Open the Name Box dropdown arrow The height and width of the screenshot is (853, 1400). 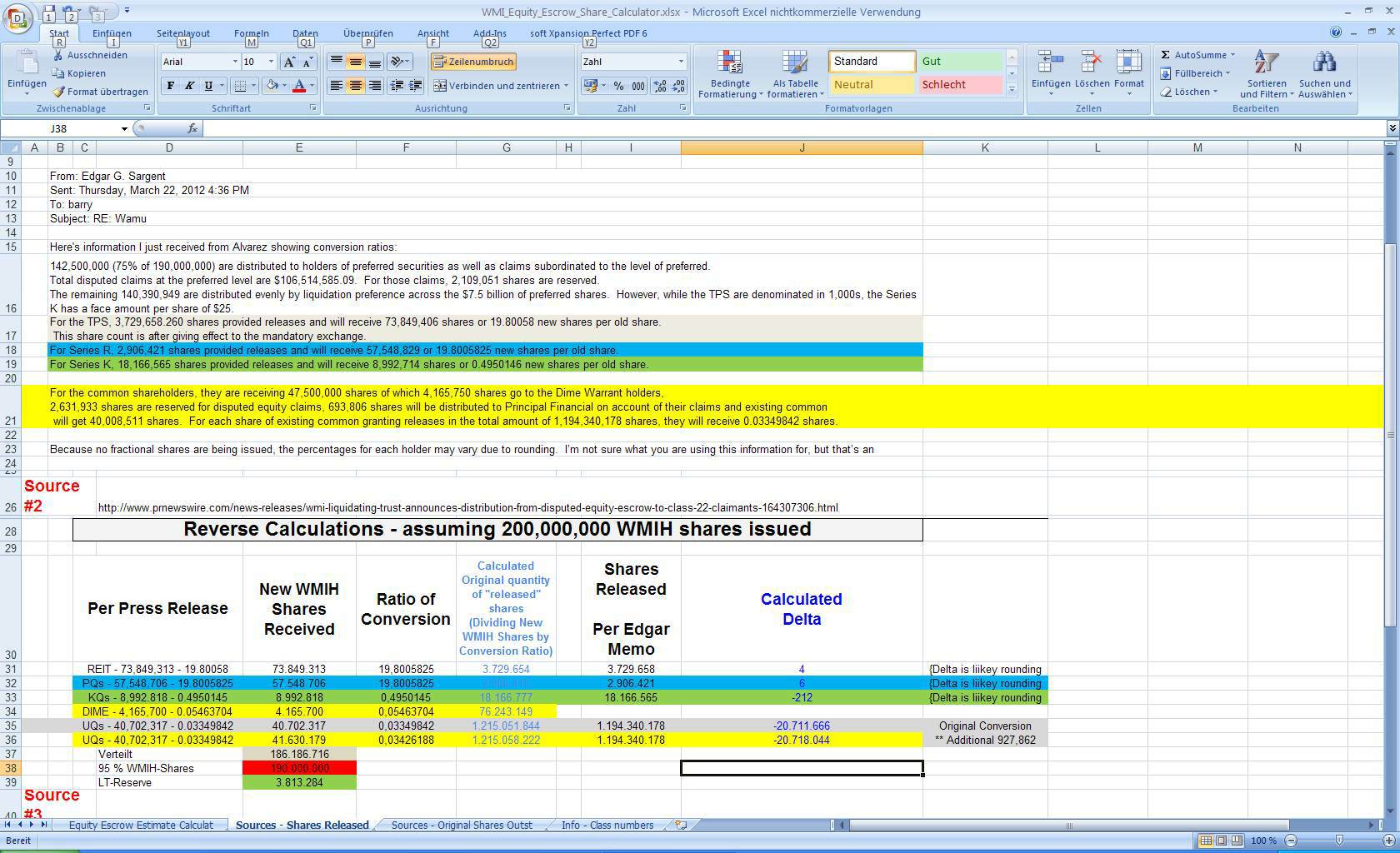pyautogui.click(x=124, y=129)
